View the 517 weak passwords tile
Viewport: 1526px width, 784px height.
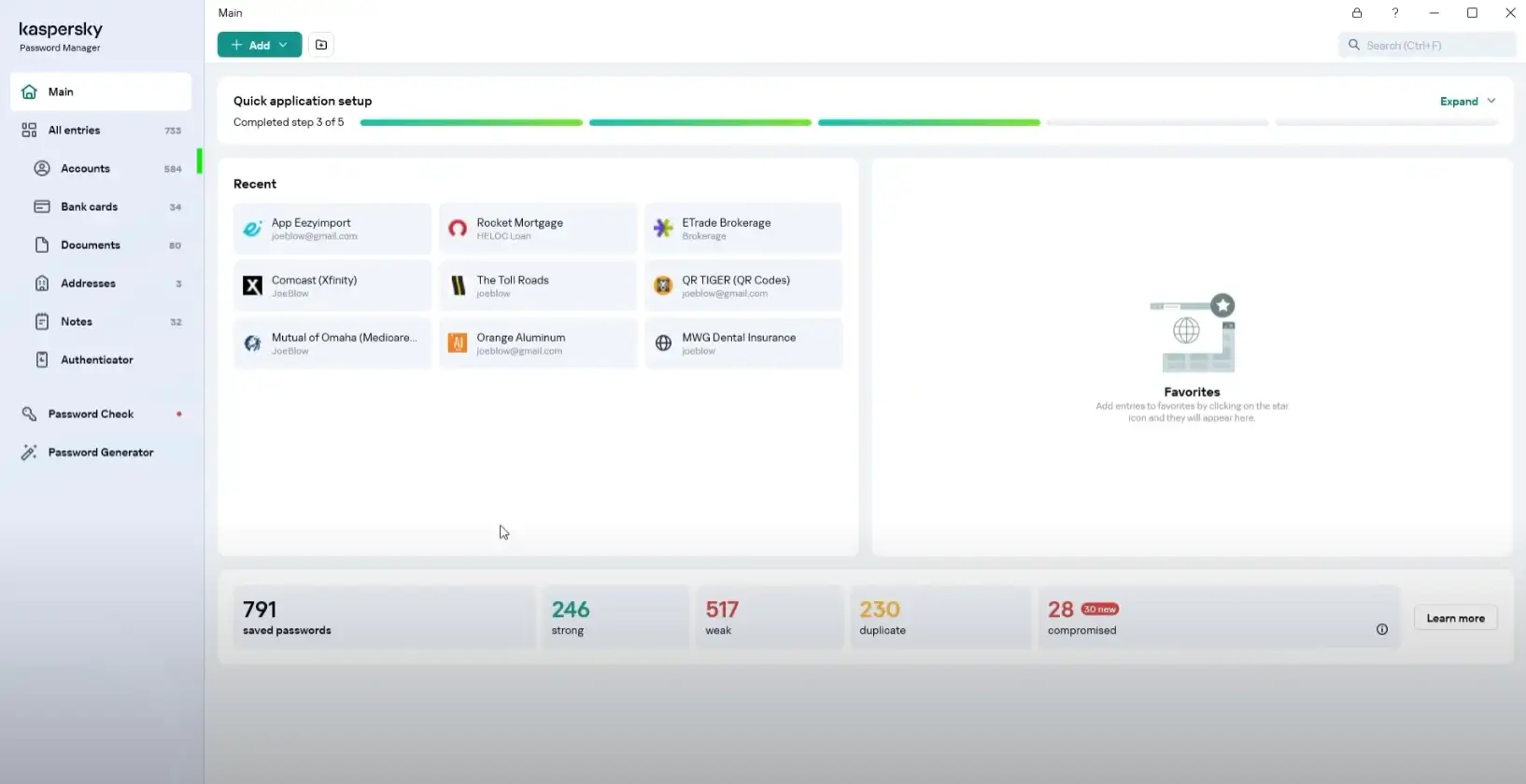(x=768, y=618)
